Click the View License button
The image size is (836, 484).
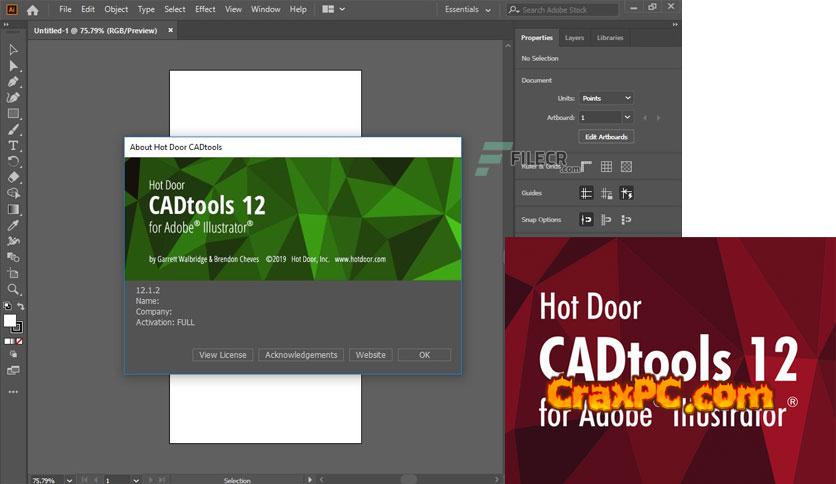tap(223, 354)
